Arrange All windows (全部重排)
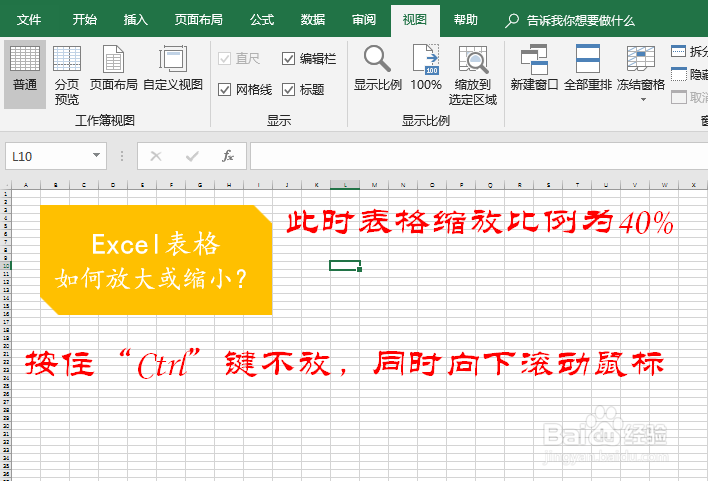 588,68
